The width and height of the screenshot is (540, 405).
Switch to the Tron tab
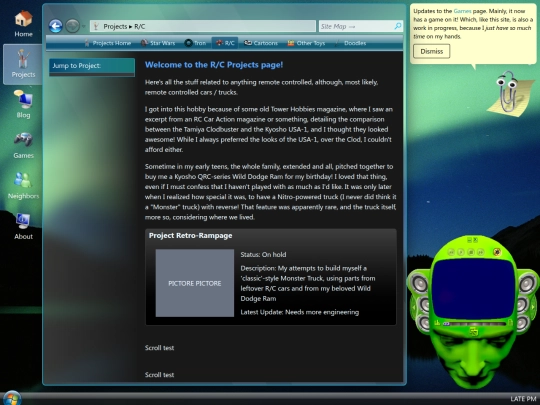[195, 43]
